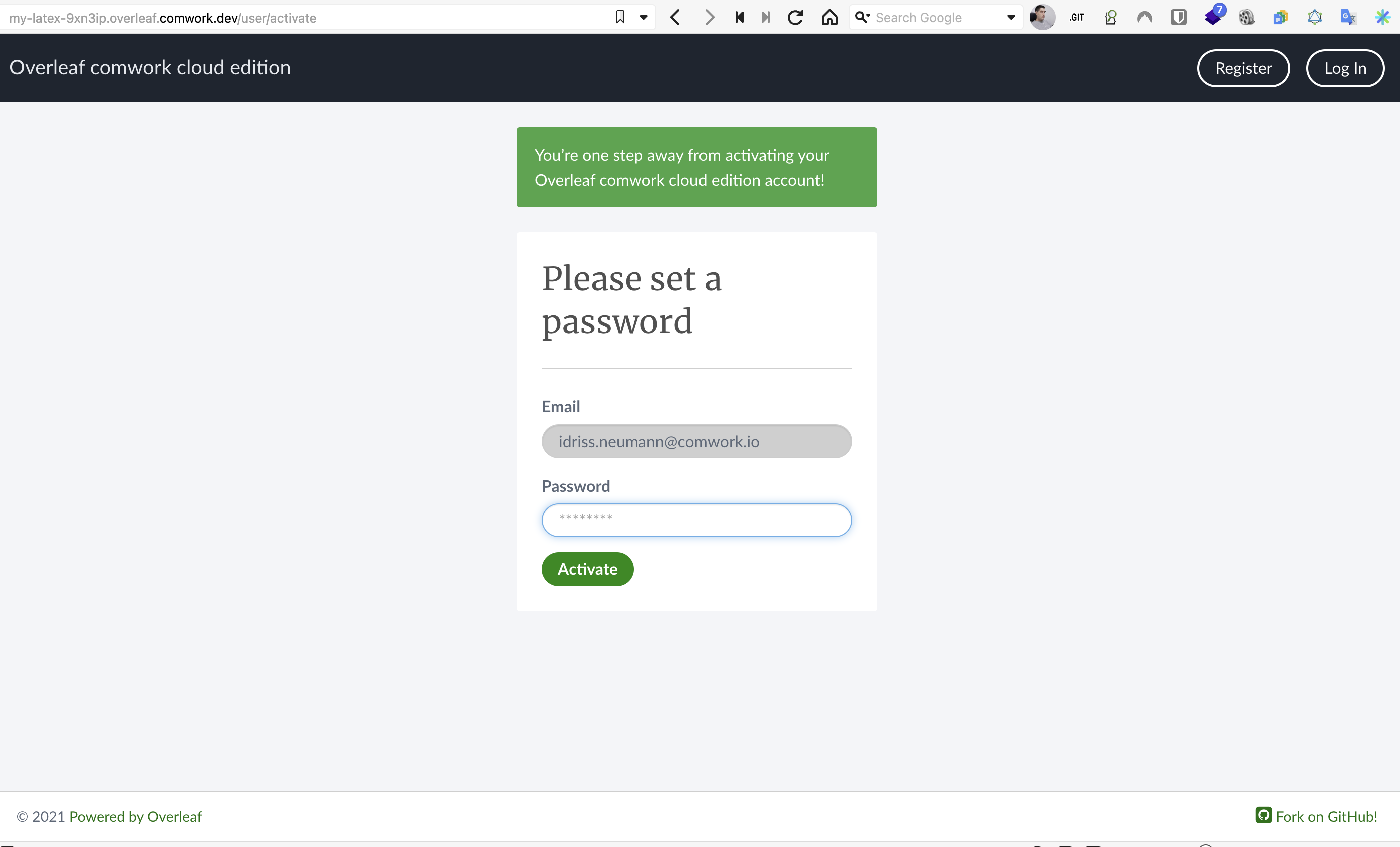Image resolution: width=1400 pixels, height=847 pixels.
Task: Open the Bitwarden shield extension
Action: (1178, 17)
